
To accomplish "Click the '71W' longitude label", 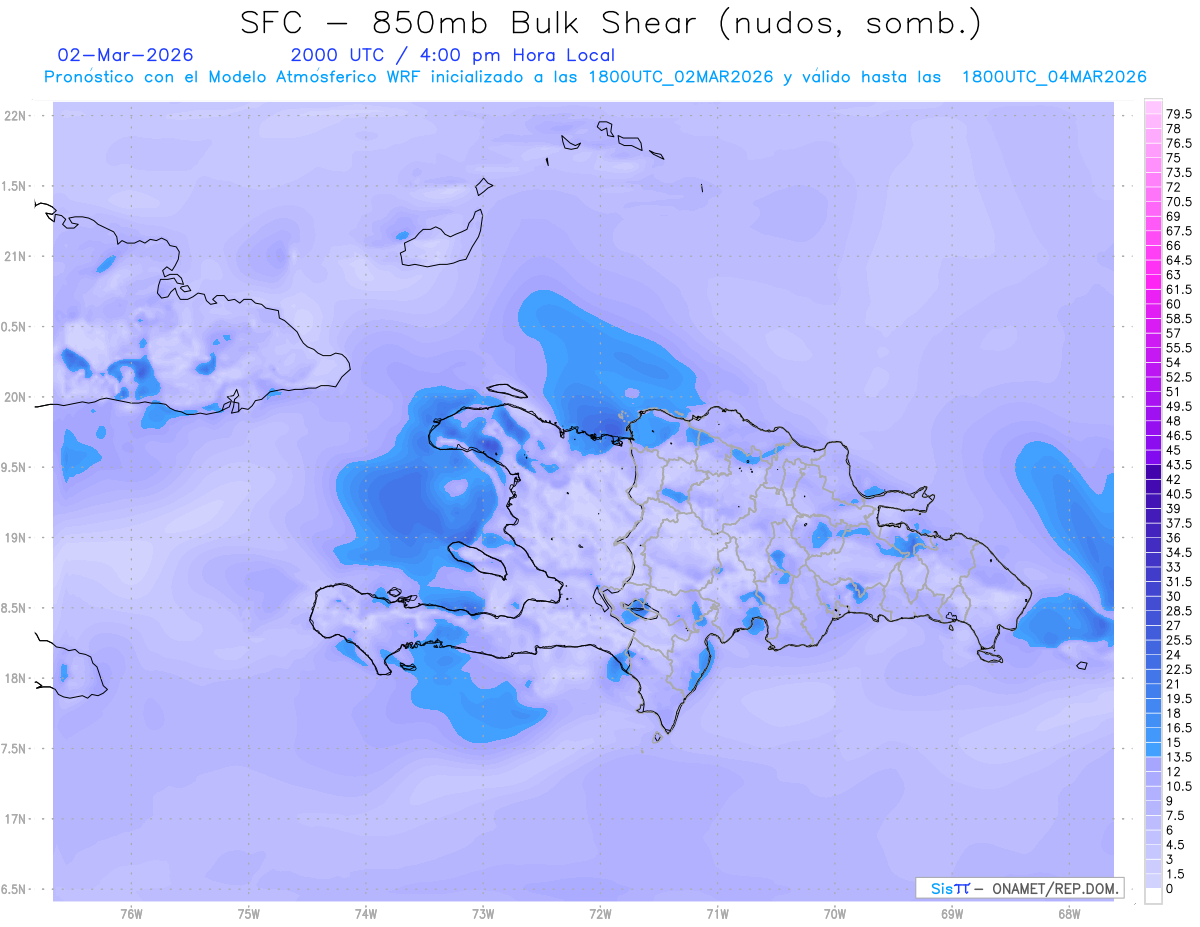I will coord(717,914).
